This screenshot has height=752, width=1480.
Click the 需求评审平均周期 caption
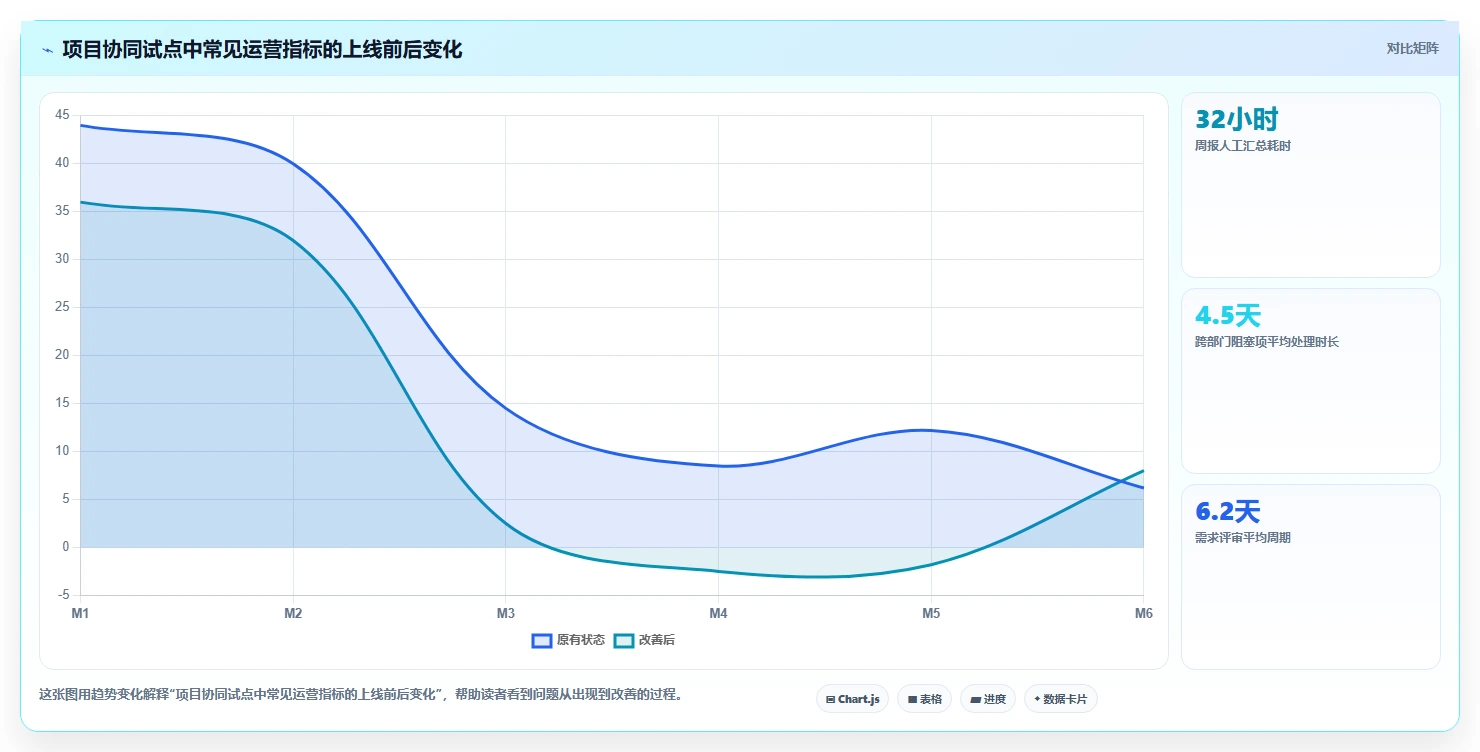coord(1243,538)
